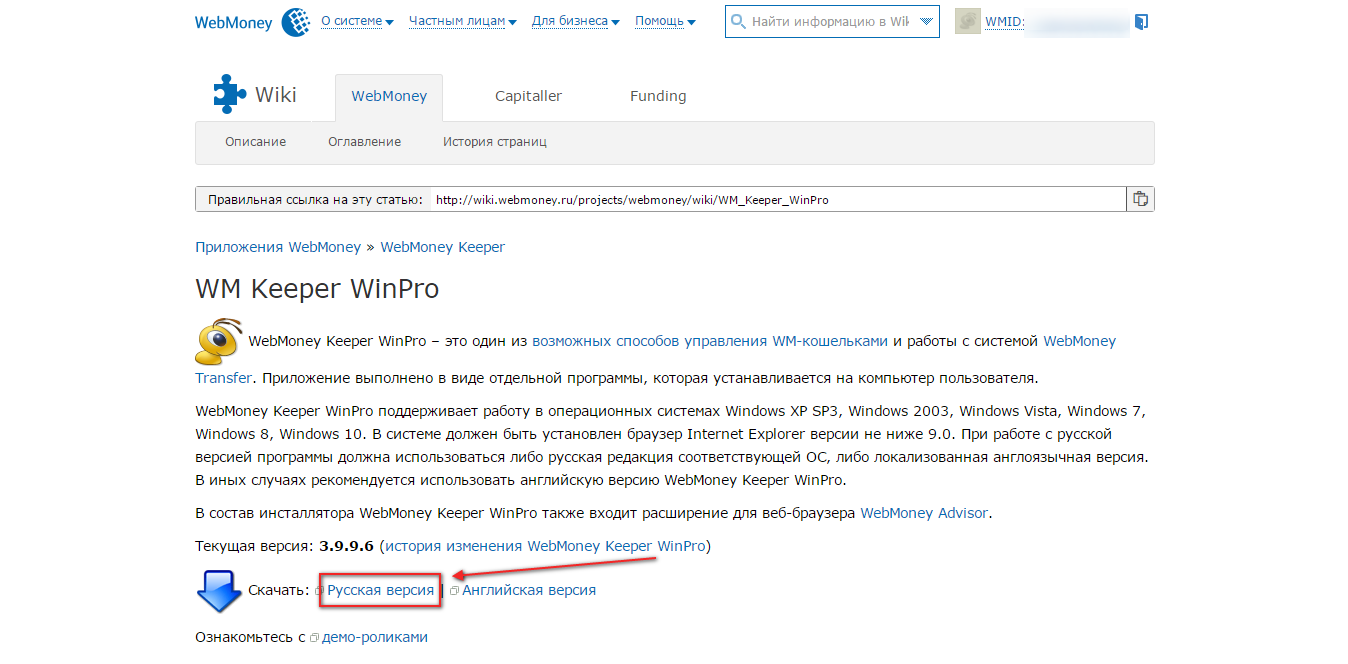Download 'Русская версия'
The image size is (1348, 664).
[380, 590]
